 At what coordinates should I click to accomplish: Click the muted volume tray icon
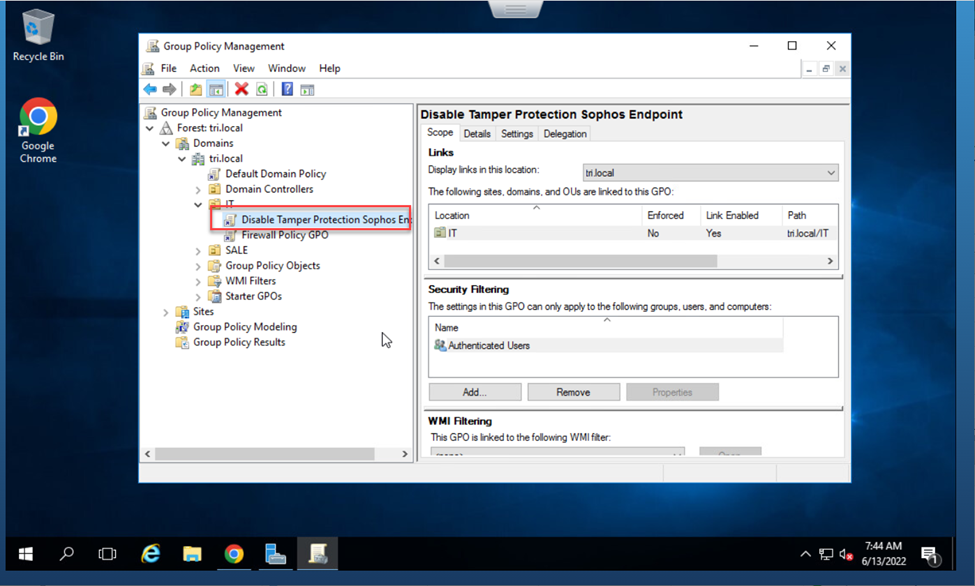tap(846, 554)
